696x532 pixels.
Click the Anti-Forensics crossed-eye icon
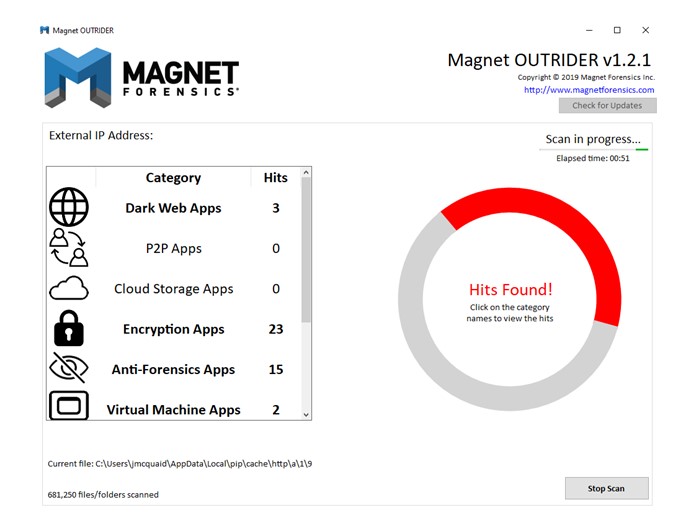pos(69,368)
